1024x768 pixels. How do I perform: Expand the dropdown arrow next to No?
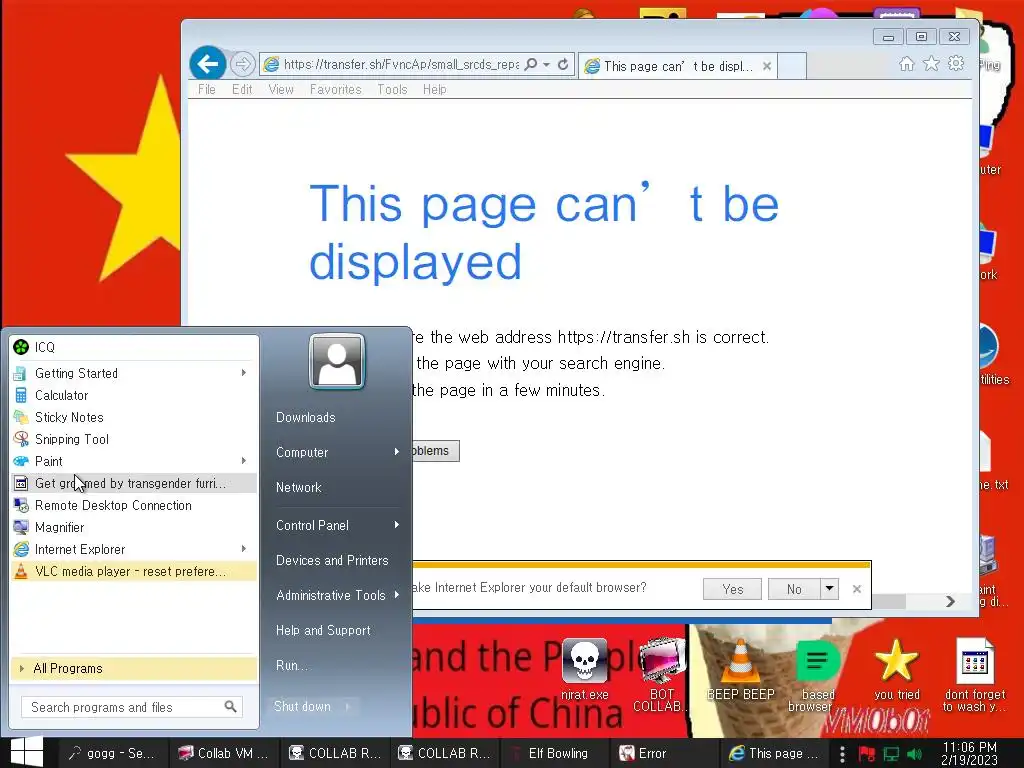tap(829, 588)
